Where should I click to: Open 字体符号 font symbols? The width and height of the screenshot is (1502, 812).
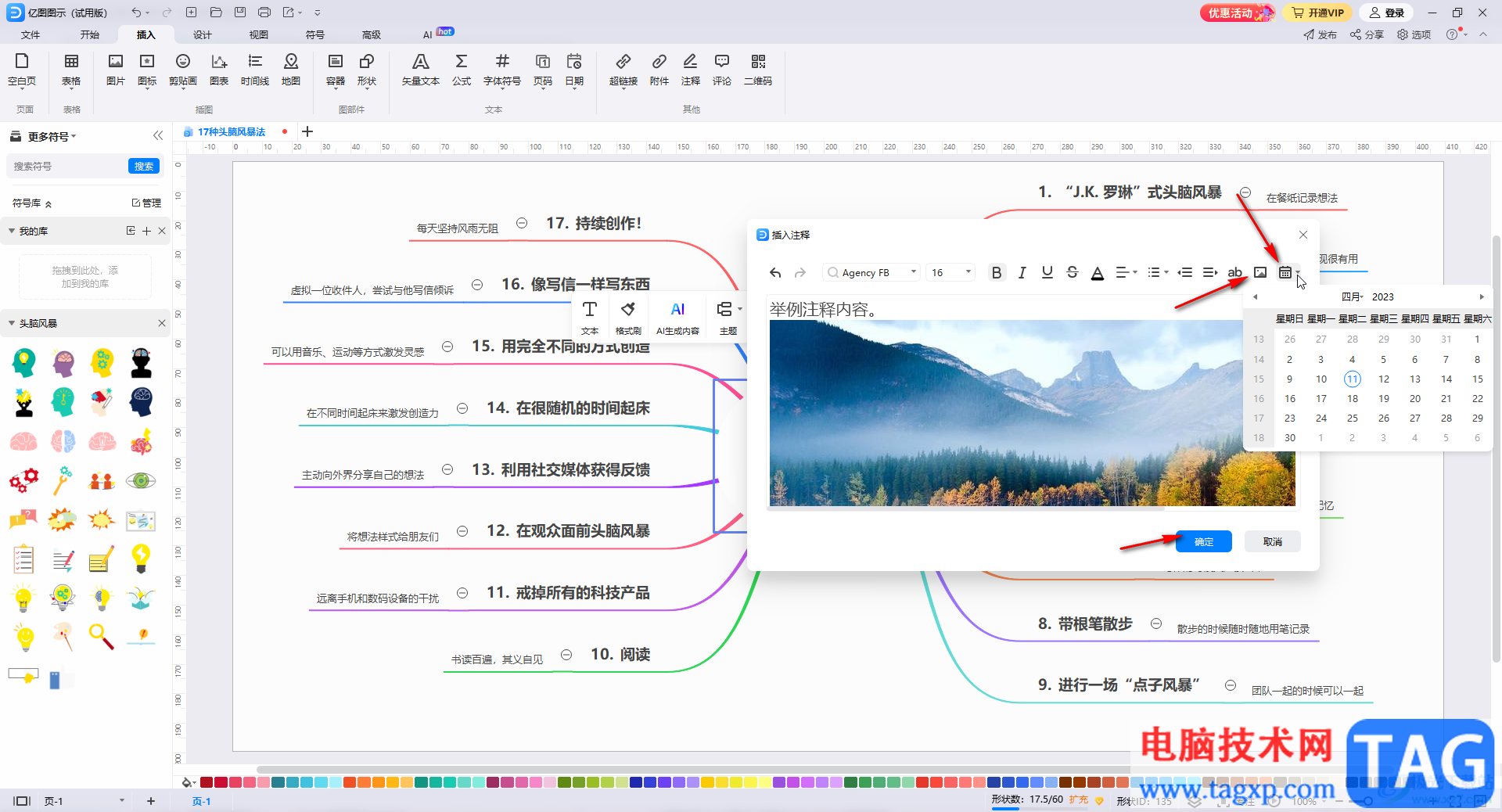coord(502,70)
